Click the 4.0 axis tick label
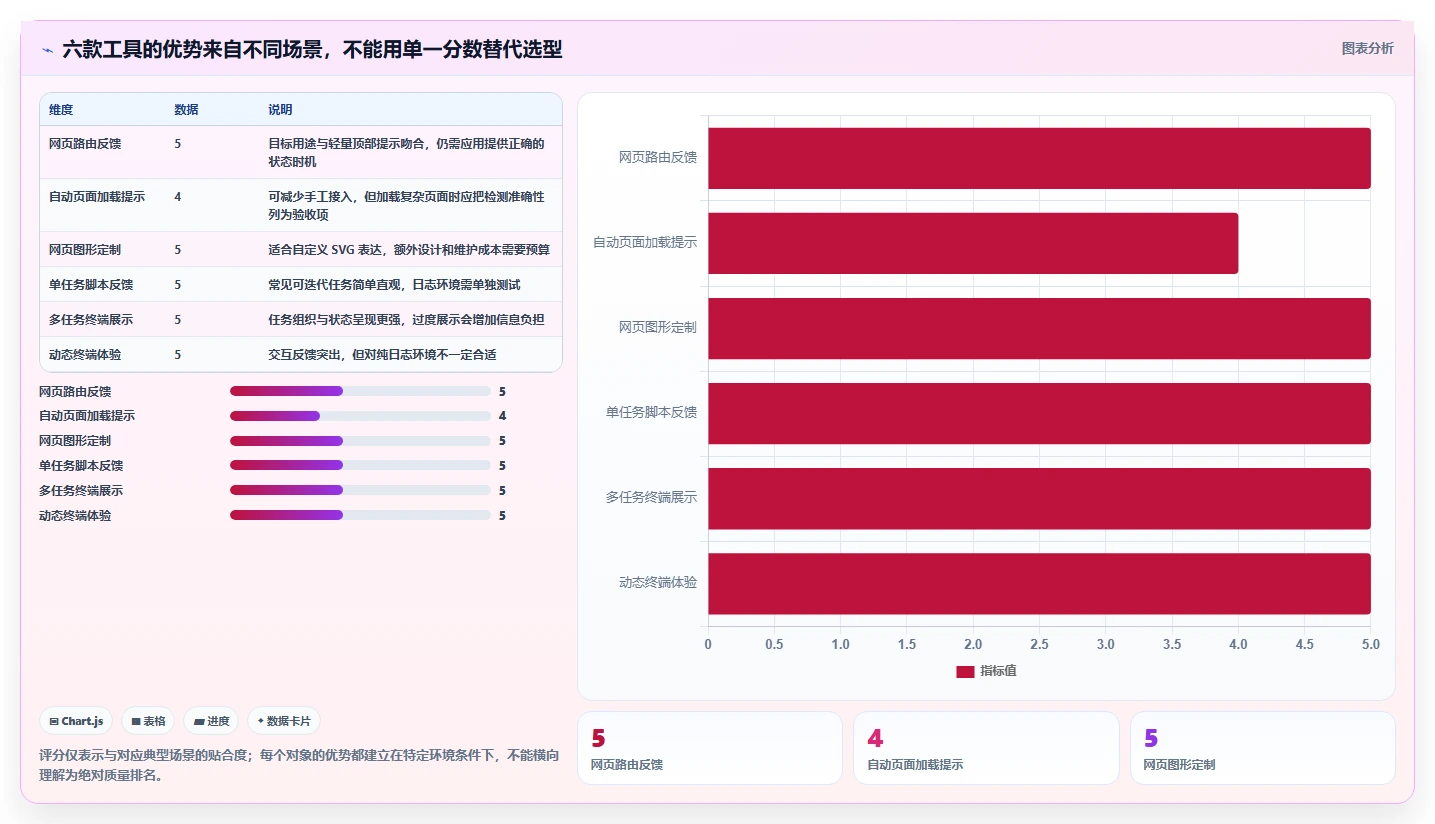1435x824 pixels. point(1238,645)
